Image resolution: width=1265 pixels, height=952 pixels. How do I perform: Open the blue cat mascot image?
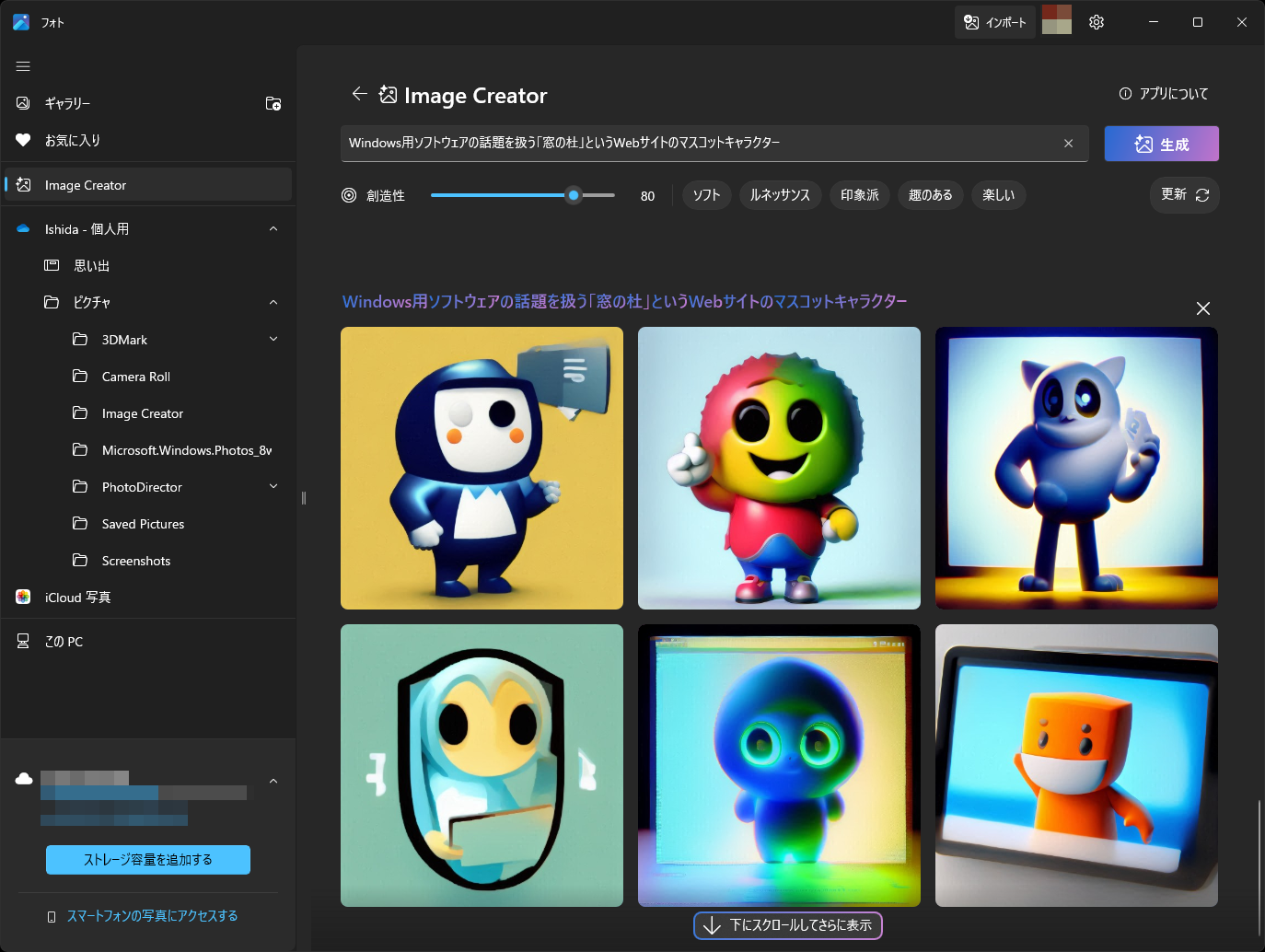(1076, 468)
